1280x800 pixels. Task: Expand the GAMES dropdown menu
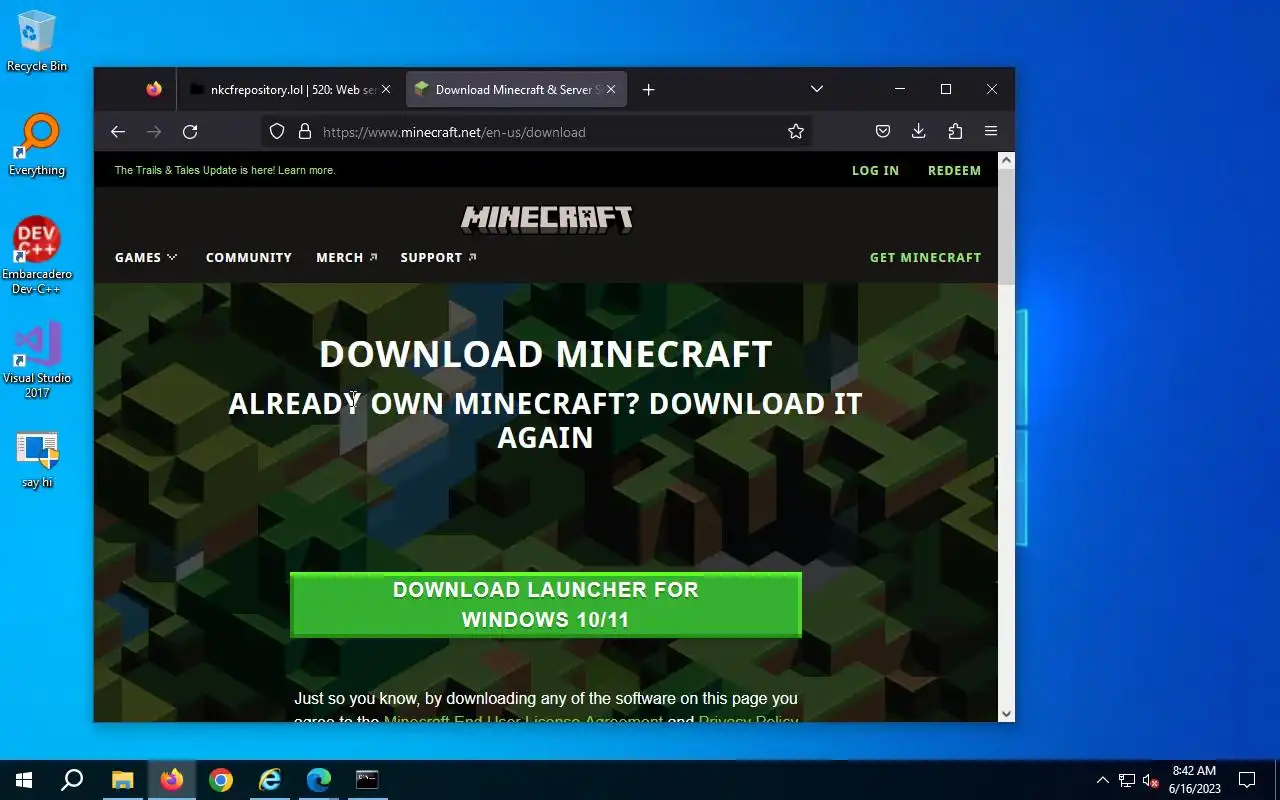click(146, 258)
